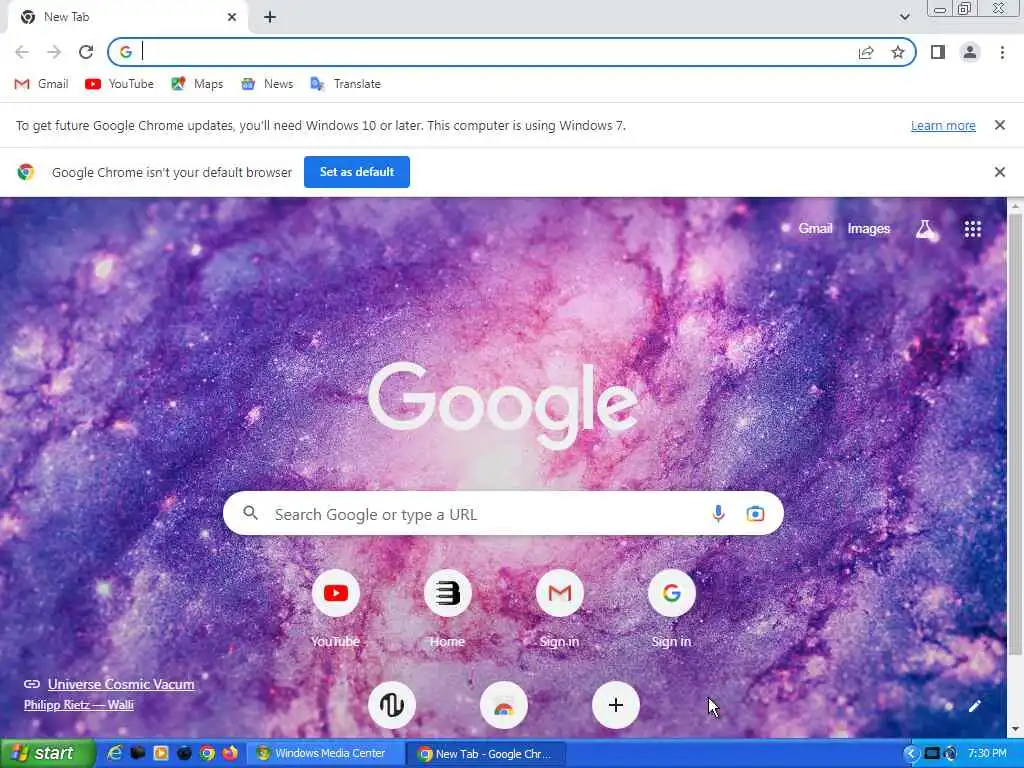The height and width of the screenshot is (768, 1024).
Task: Launch Chrome from quick launch
Action: pos(207,754)
